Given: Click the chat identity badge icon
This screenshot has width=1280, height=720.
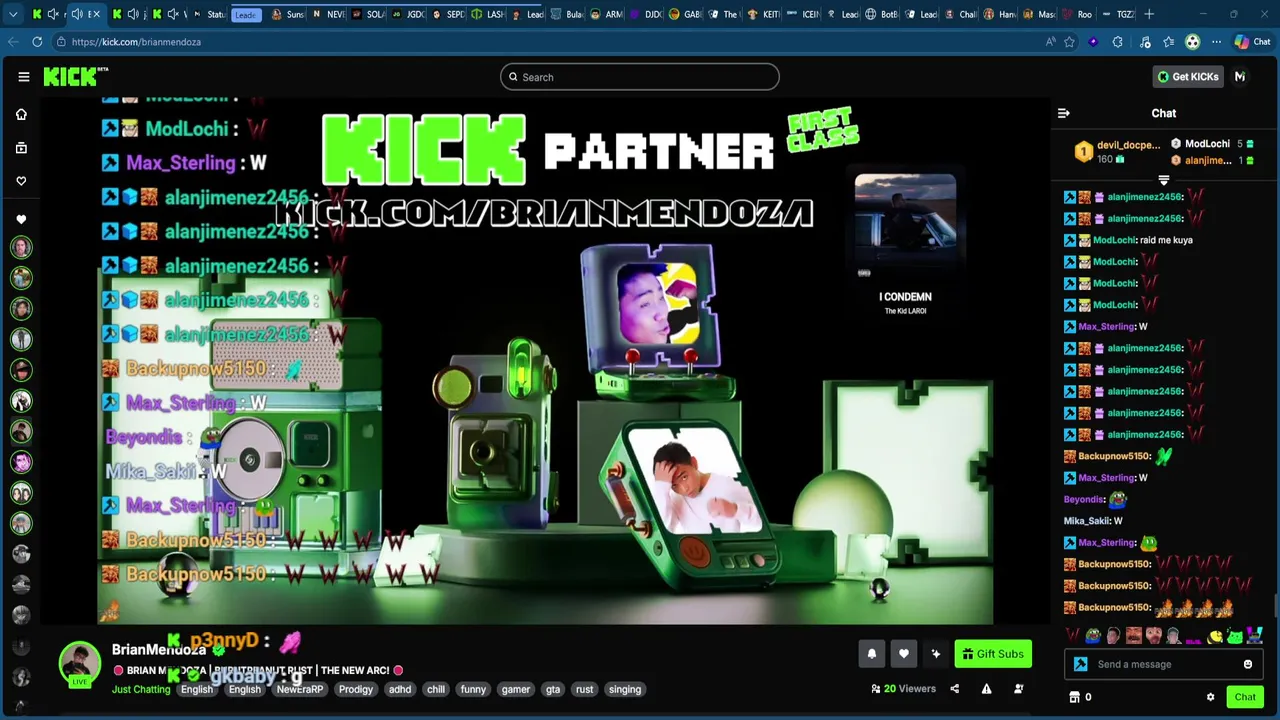Looking at the screenshot, I should point(1080,664).
